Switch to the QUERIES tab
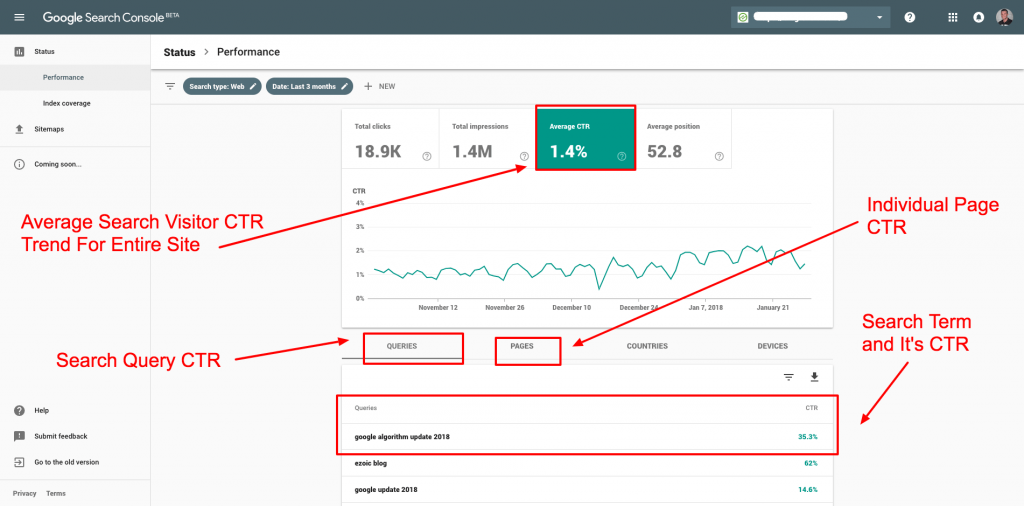This screenshot has height=506, width=1024. coord(402,346)
